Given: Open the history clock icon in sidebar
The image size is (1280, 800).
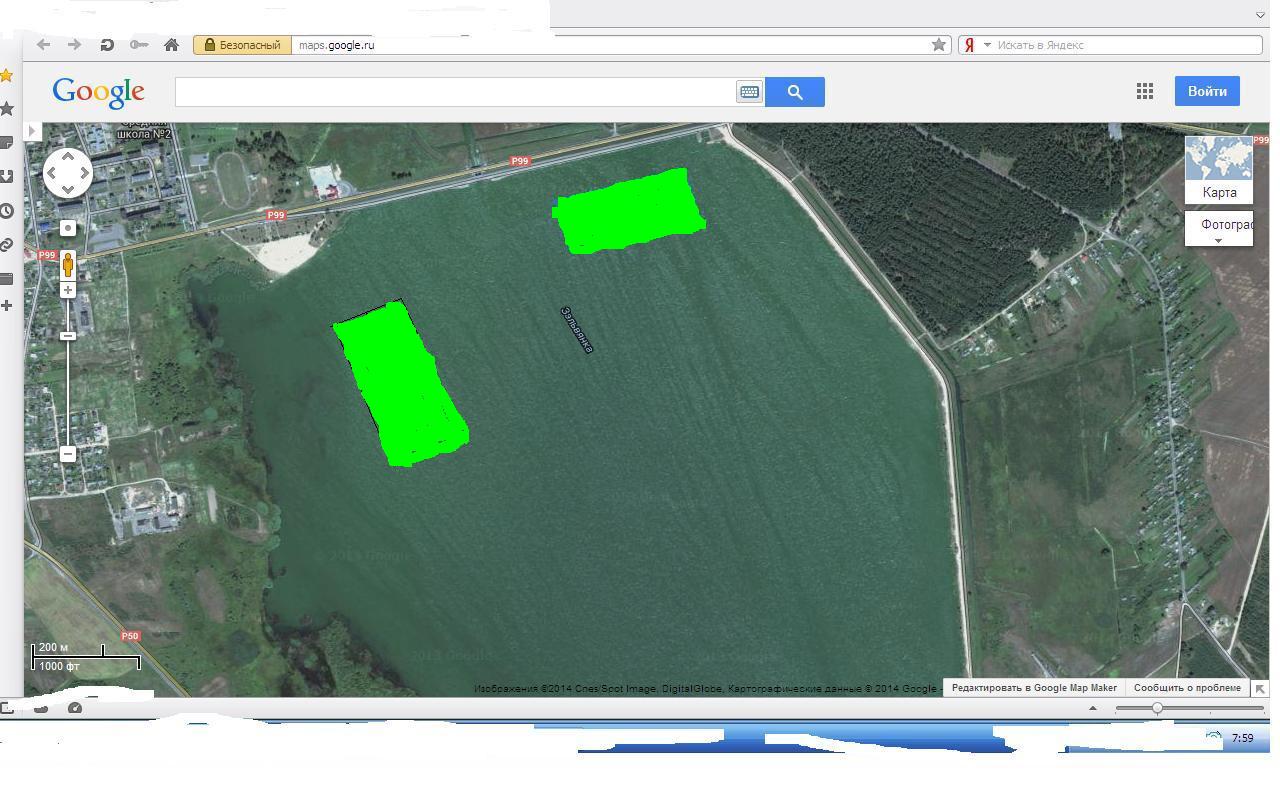Looking at the screenshot, I should [7, 211].
